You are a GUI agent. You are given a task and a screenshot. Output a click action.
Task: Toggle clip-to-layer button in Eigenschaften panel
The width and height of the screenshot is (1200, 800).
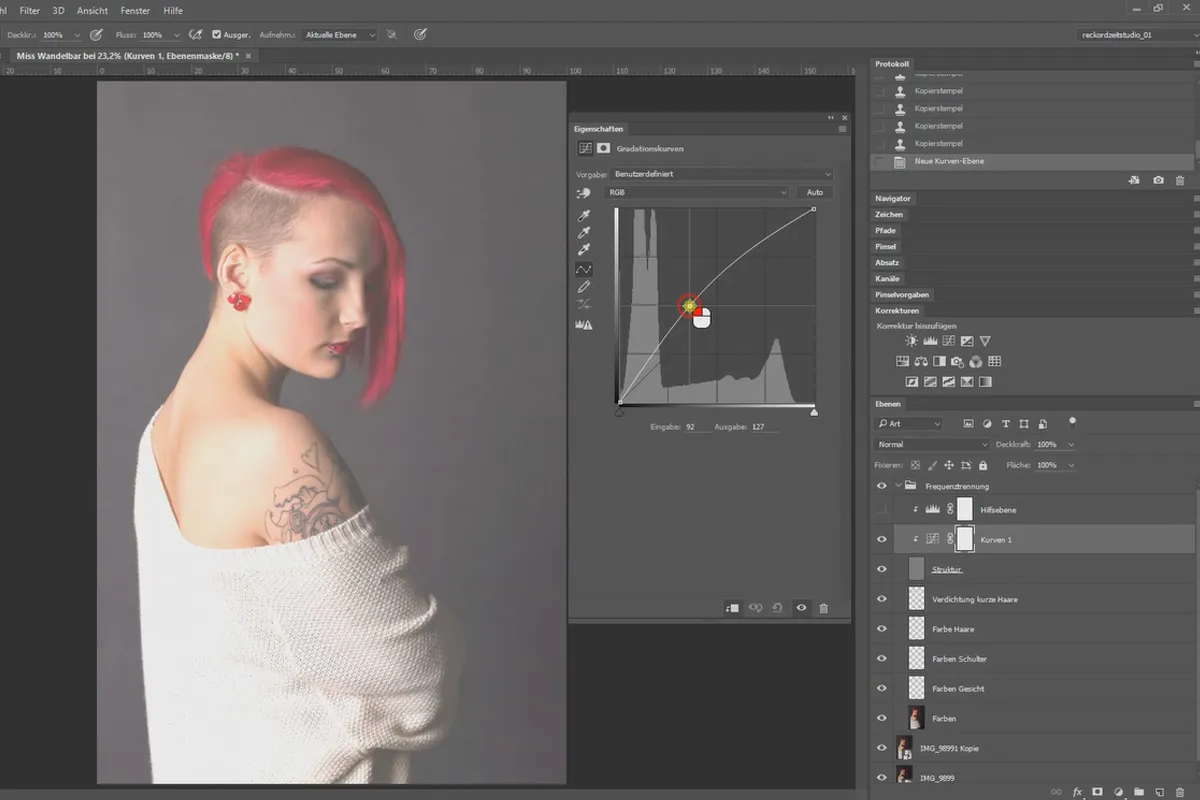pyautogui.click(x=733, y=608)
